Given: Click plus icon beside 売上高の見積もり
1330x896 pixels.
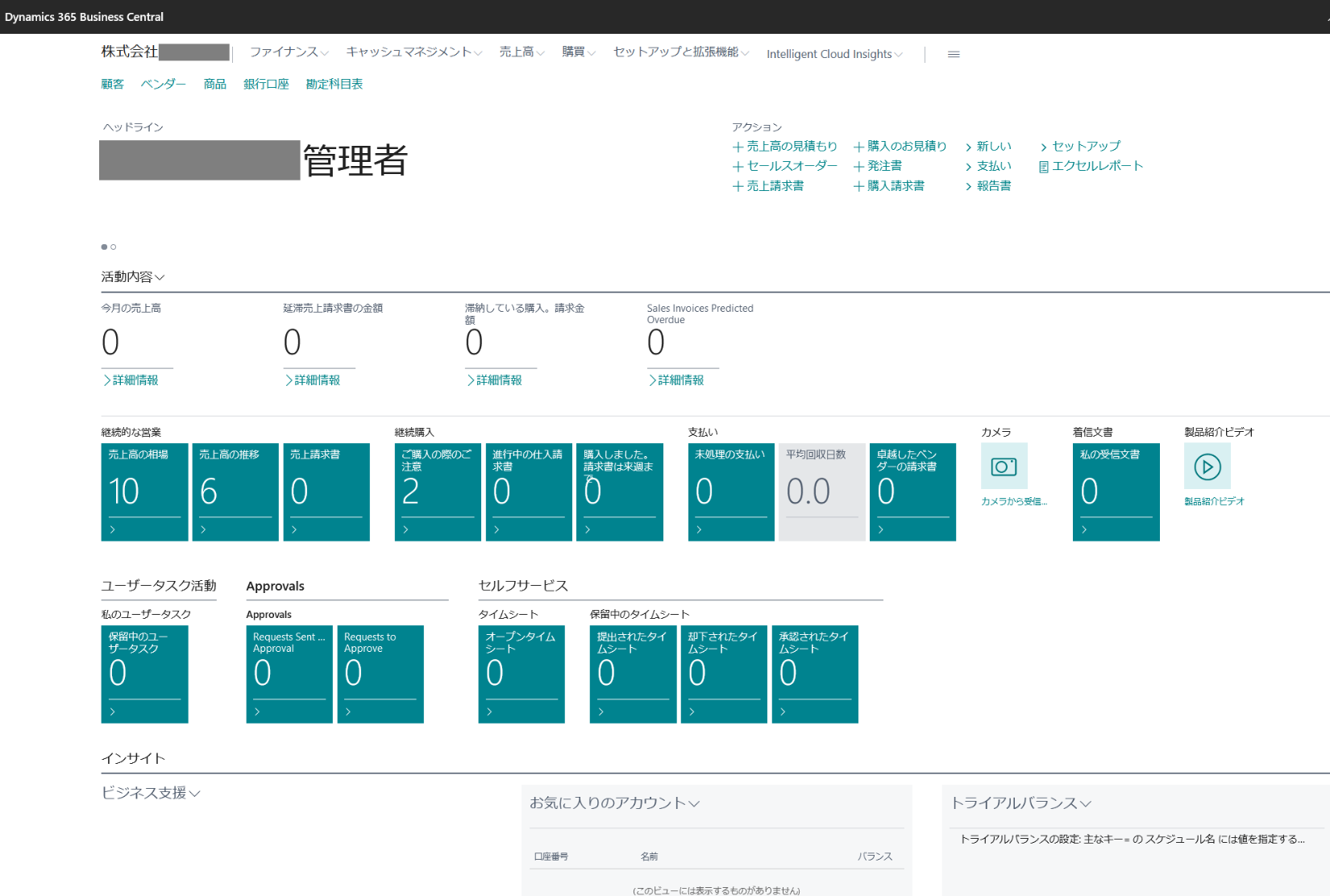Looking at the screenshot, I should tap(738, 147).
